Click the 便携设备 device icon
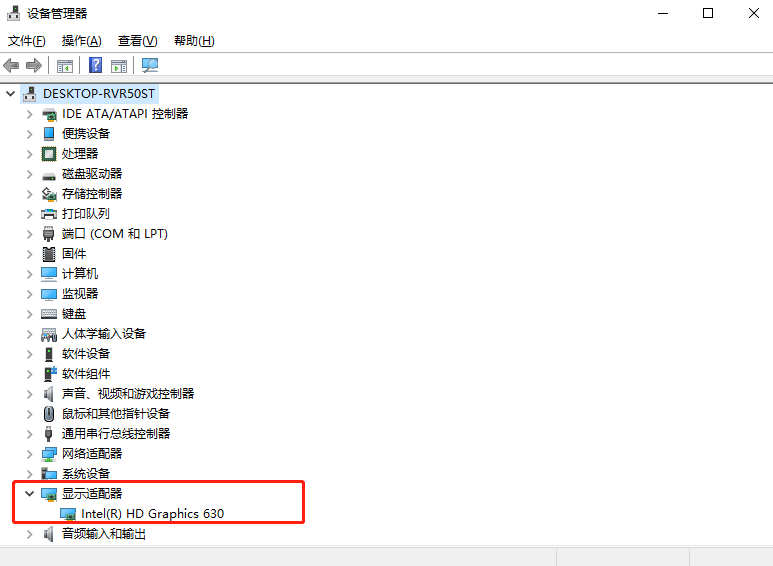Screen dimensions: 773x566 point(49,134)
